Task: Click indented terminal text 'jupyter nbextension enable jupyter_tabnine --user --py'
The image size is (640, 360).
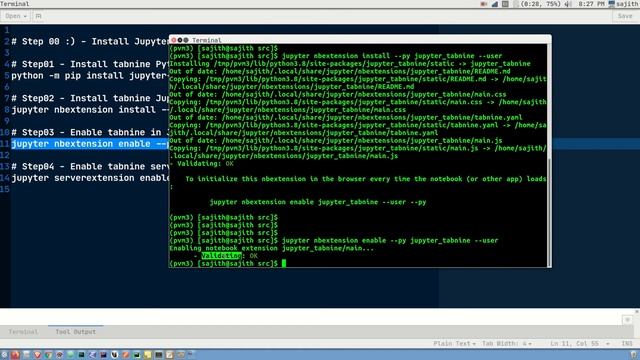Action: pyautogui.click(x=318, y=202)
